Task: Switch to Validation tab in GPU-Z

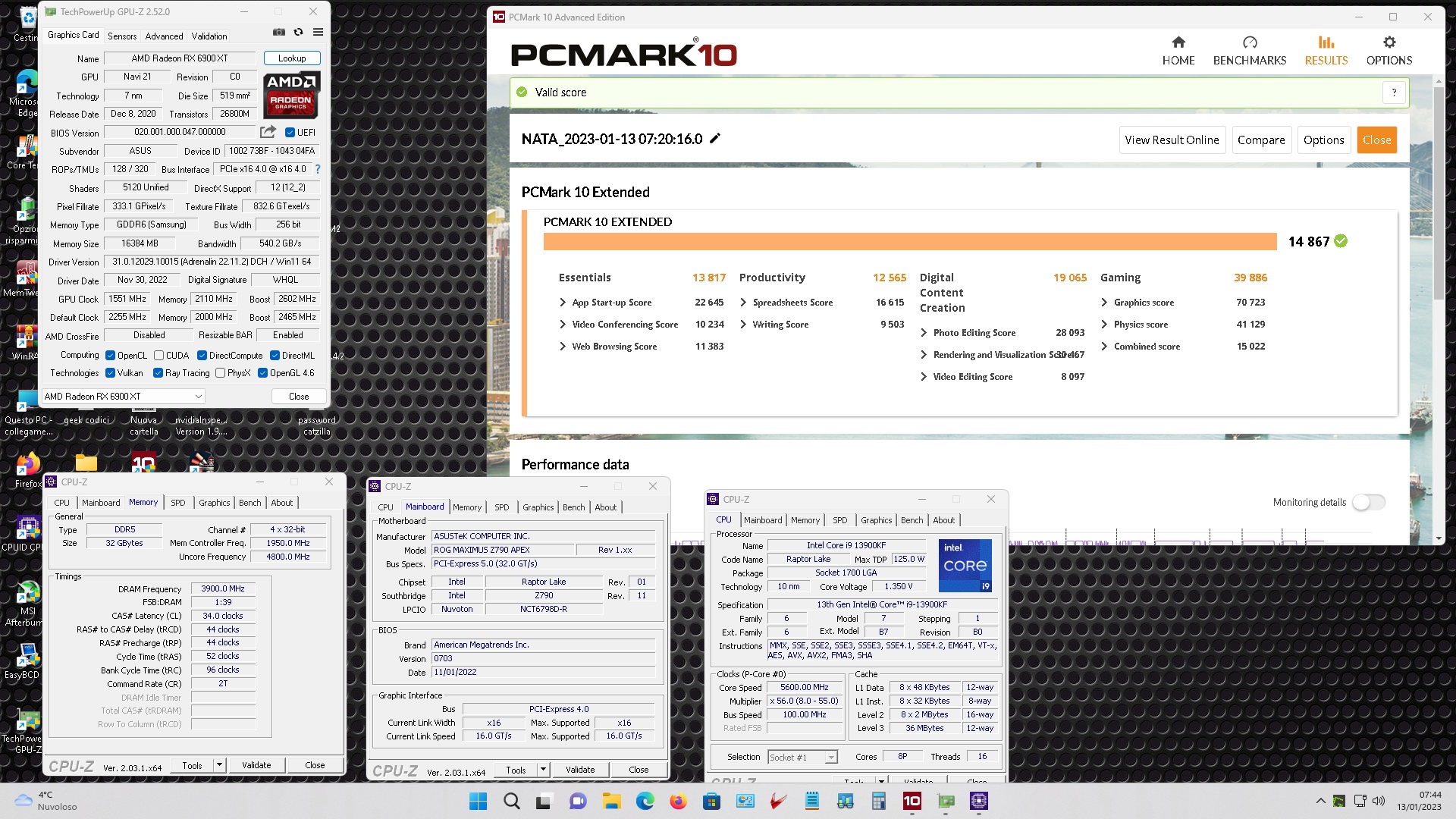Action: pos(209,36)
